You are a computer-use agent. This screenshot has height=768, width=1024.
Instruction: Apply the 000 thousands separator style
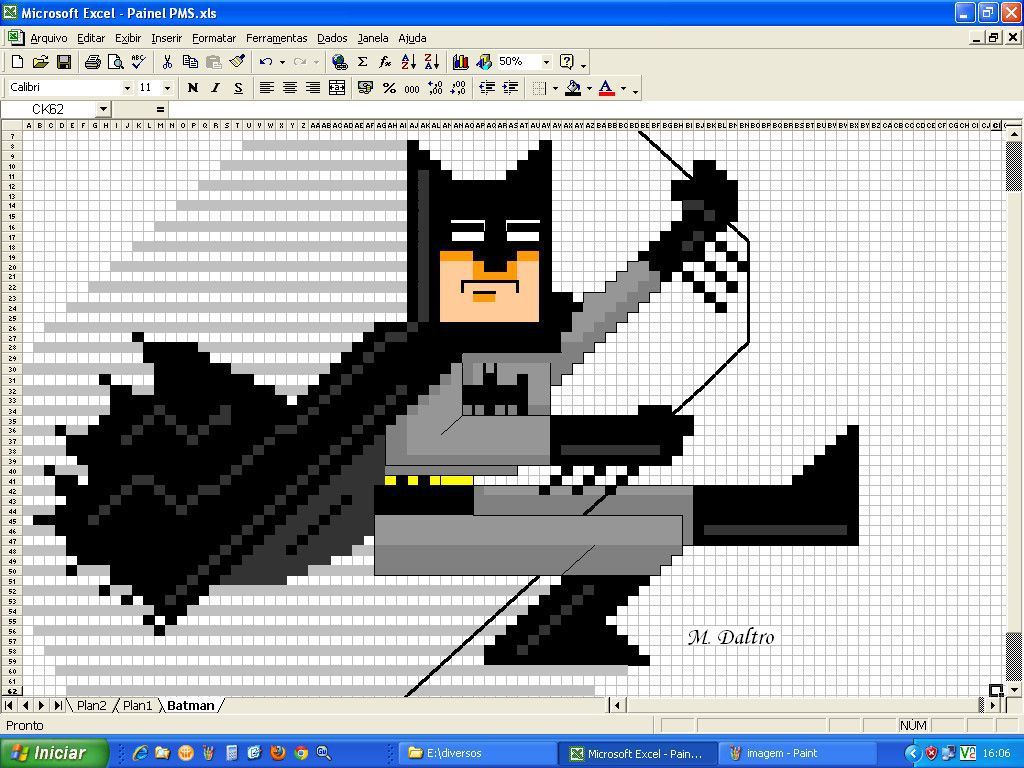click(x=412, y=88)
